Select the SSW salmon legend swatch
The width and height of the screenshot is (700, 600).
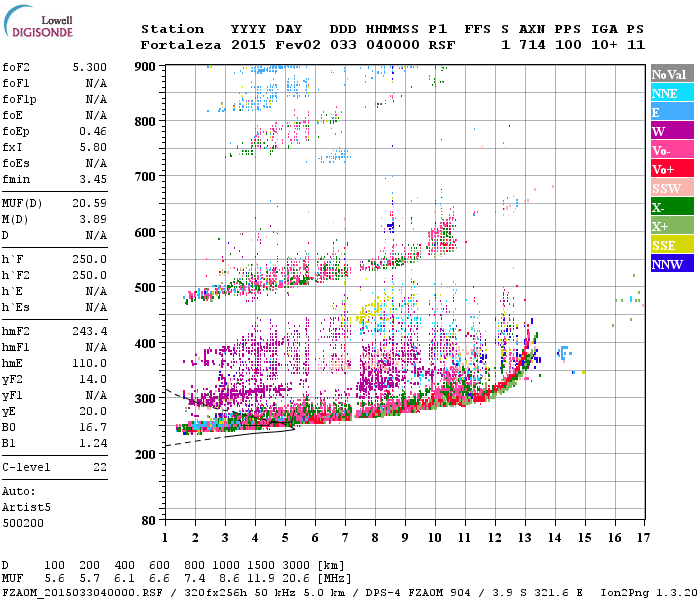pyautogui.click(x=672, y=188)
